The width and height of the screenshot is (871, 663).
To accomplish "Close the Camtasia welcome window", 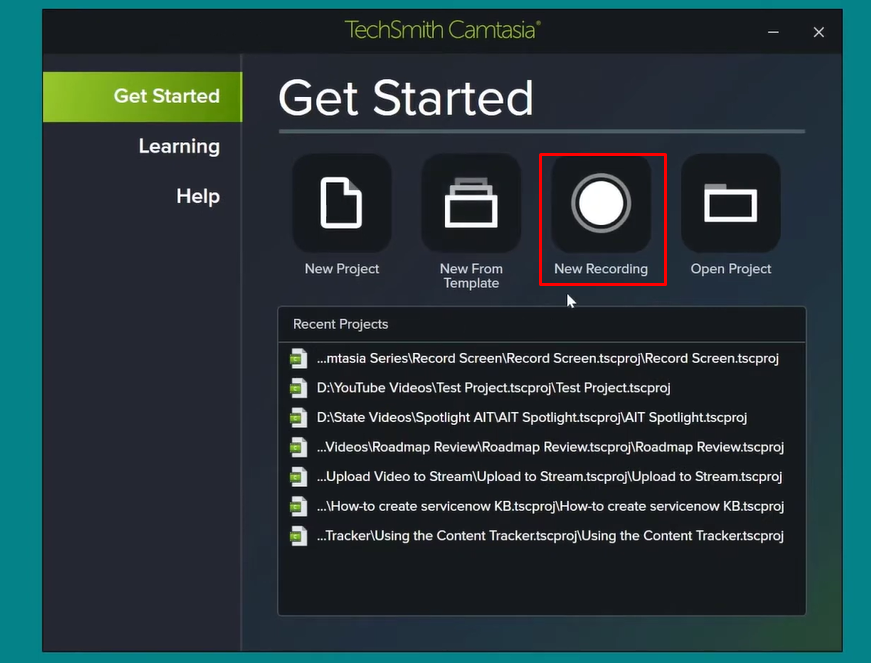I will coord(819,32).
